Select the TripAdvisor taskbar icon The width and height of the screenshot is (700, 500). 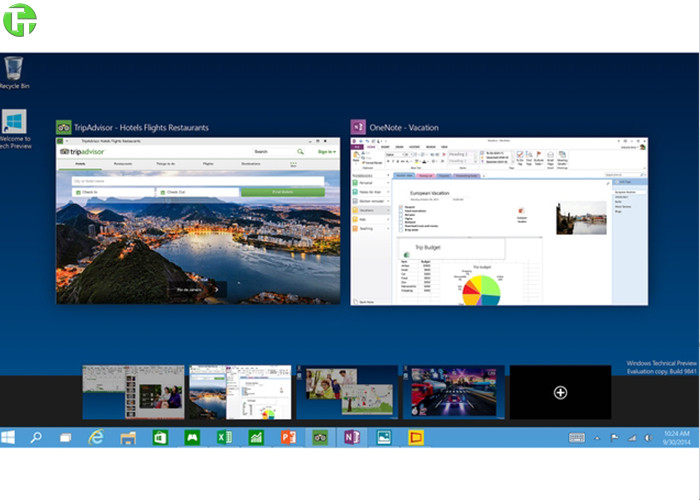click(x=320, y=437)
